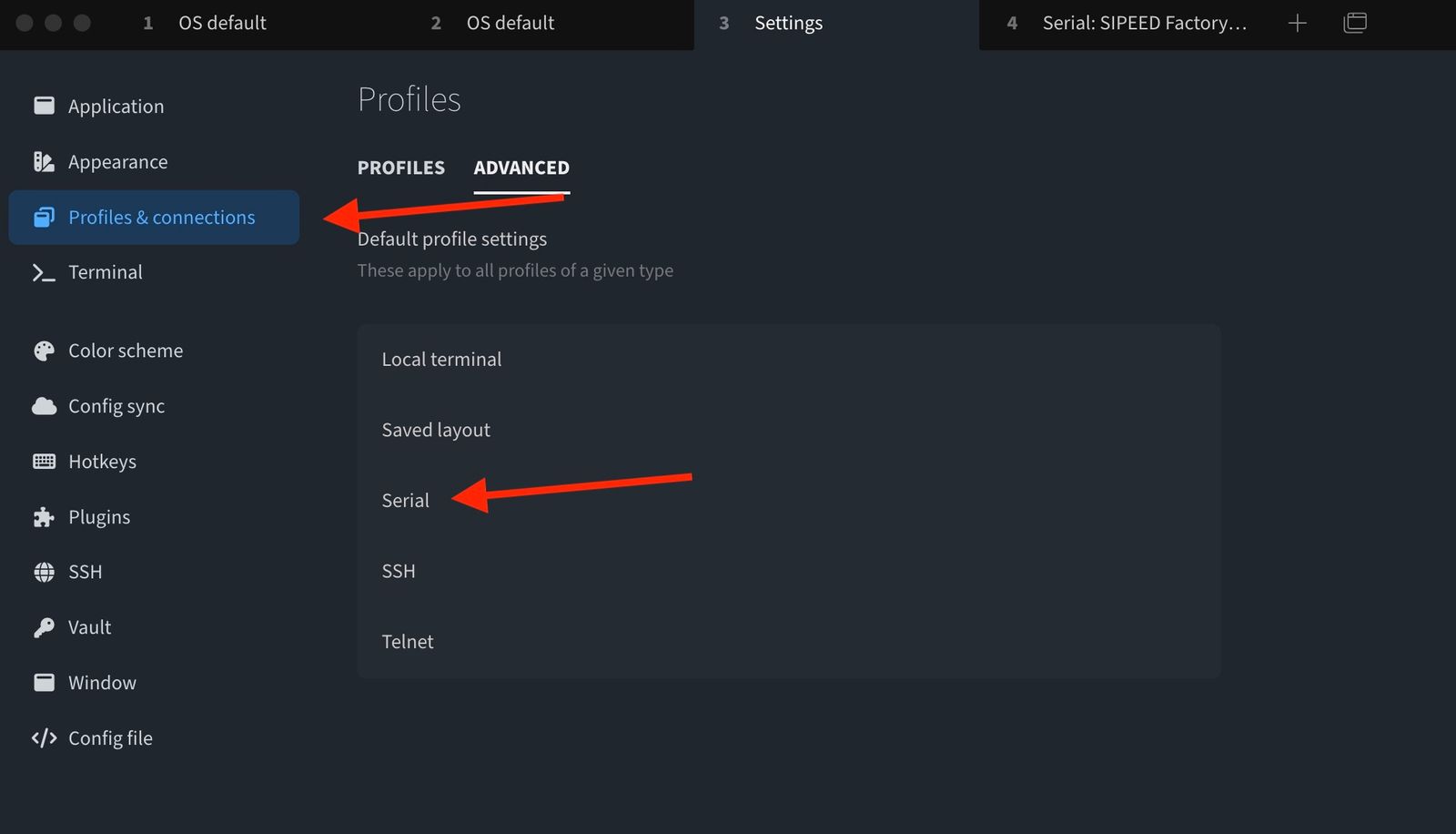Click the Terminal prompt icon
This screenshot has width=1456, height=834.
[x=44, y=272]
